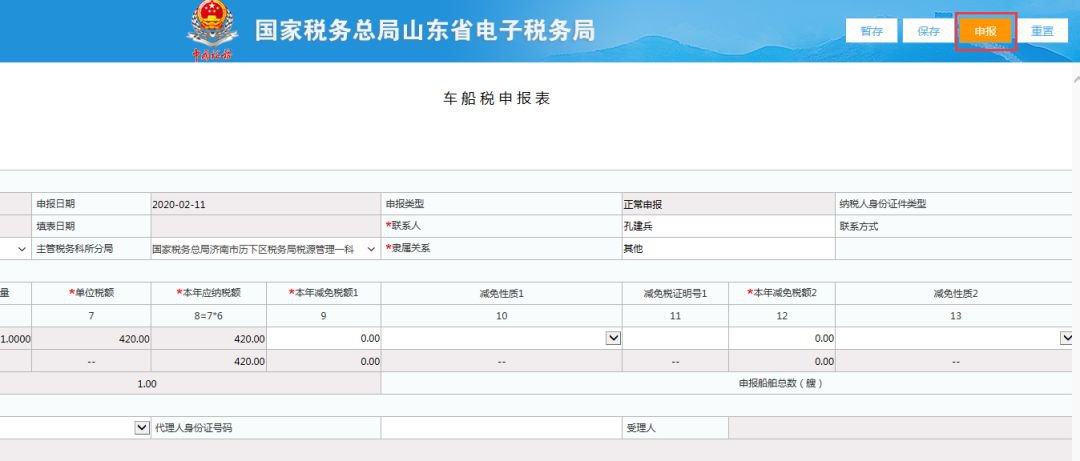Click the 重置 button
Image resolution: width=1080 pixels, height=461 pixels.
click(x=1042, y=31)
